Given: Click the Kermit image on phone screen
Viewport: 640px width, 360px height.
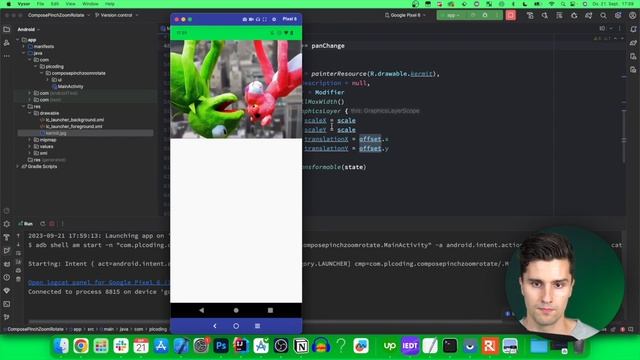Looking at the screenshot, I should [x=236, y=89].
